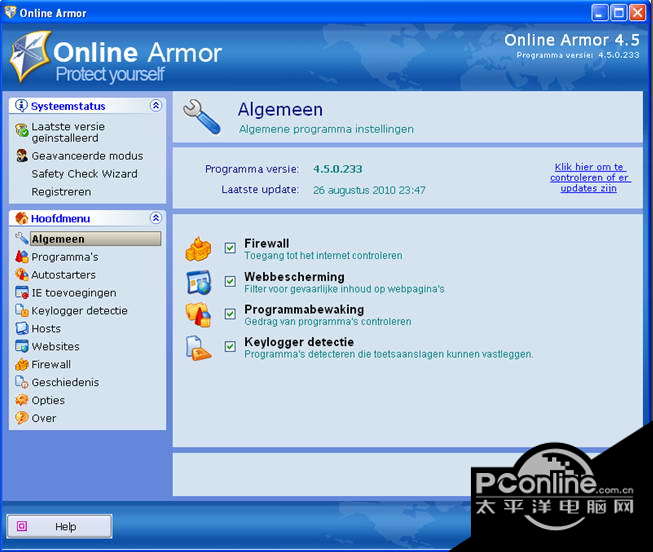Click the Firewall bricks icon in sidebar
The width and height of the screenshot is (653, 552).
[22, 364]
